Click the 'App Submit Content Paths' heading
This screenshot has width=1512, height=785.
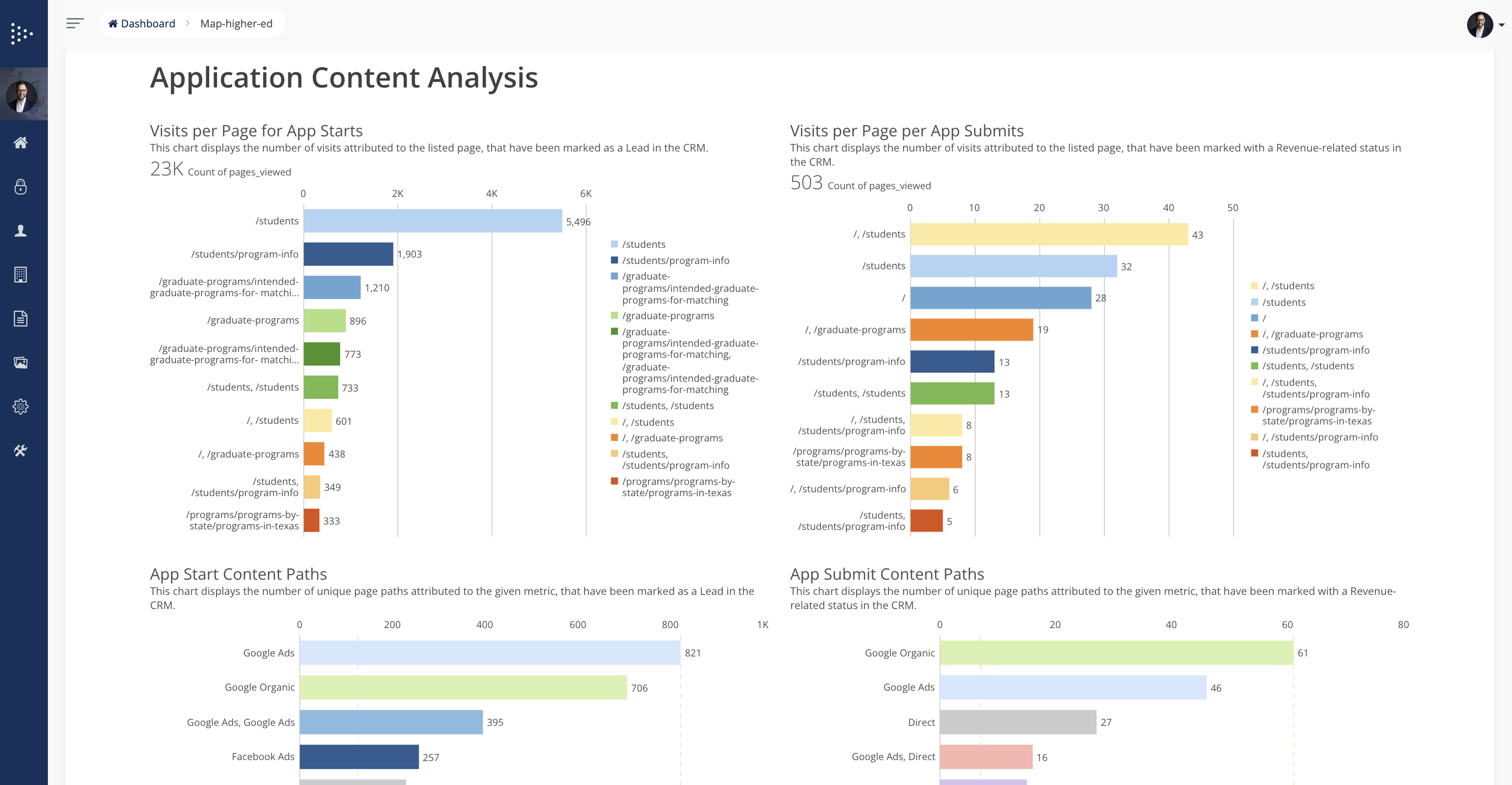coord(887,574)
